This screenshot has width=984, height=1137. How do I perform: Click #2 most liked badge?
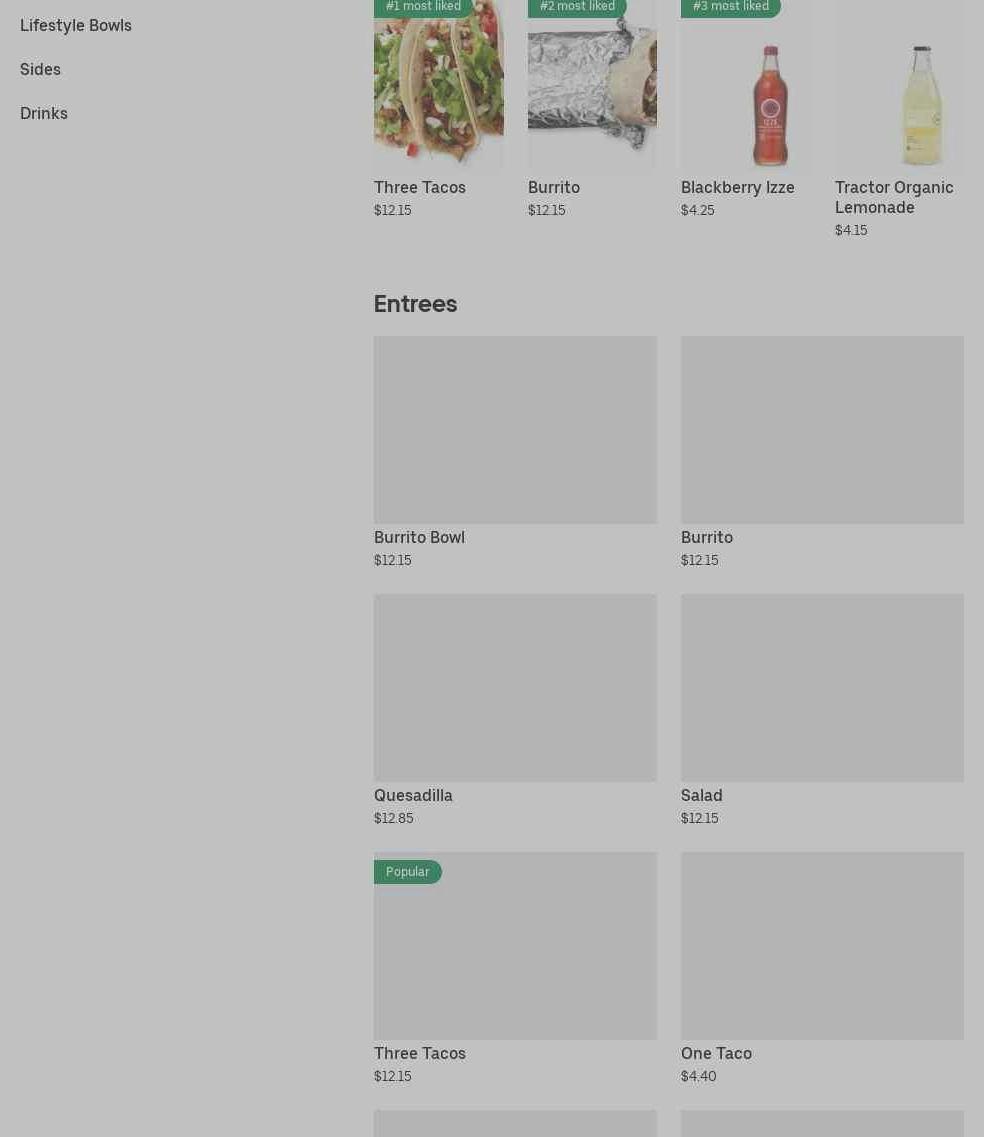click(x=577, y=7)
